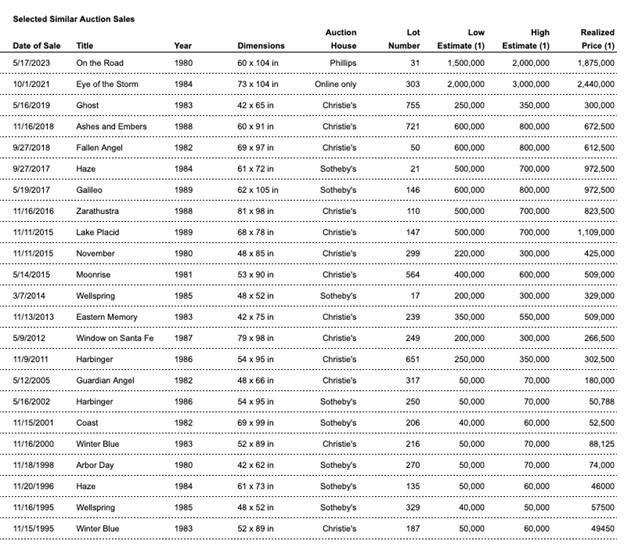Select the "Fallen Angel" row title
This screenshot has height=544, width=624.
click(102, 147)
